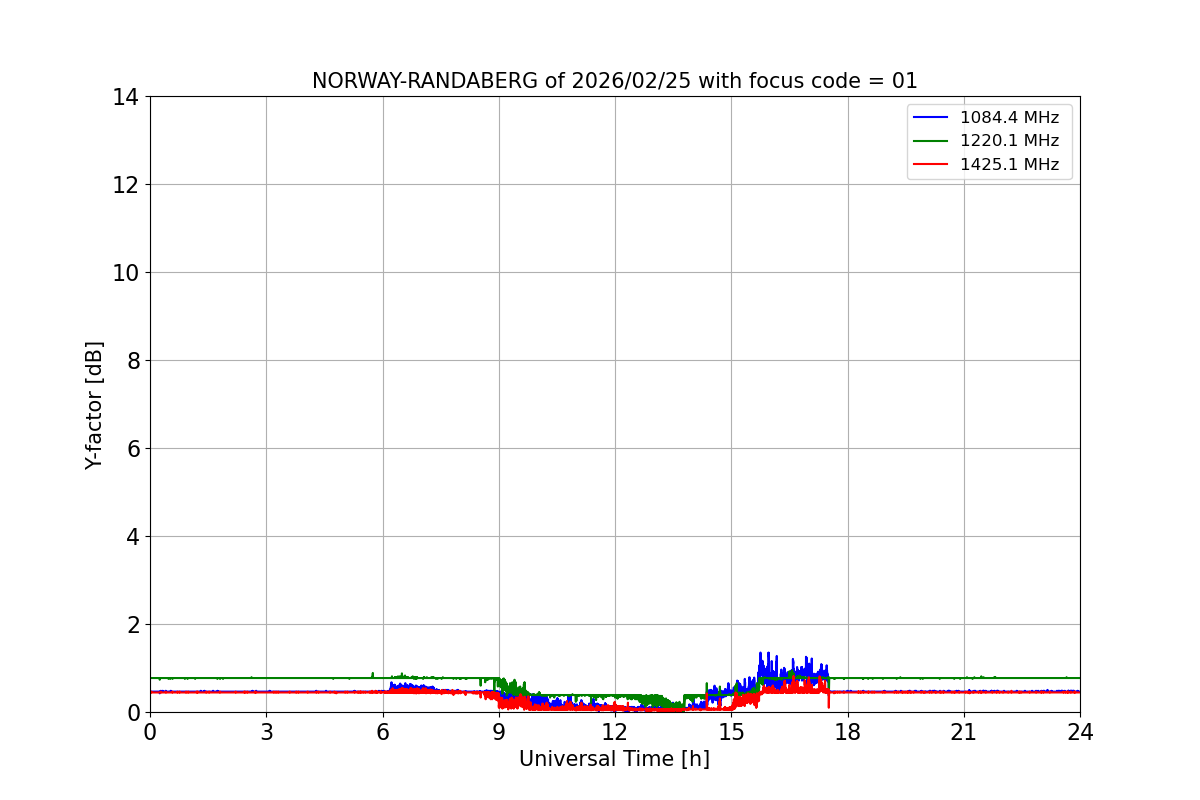This screenshot has width=1200, height=800.
Task: Click the Universal Time [h] axis label
Action: pos(614,759)
